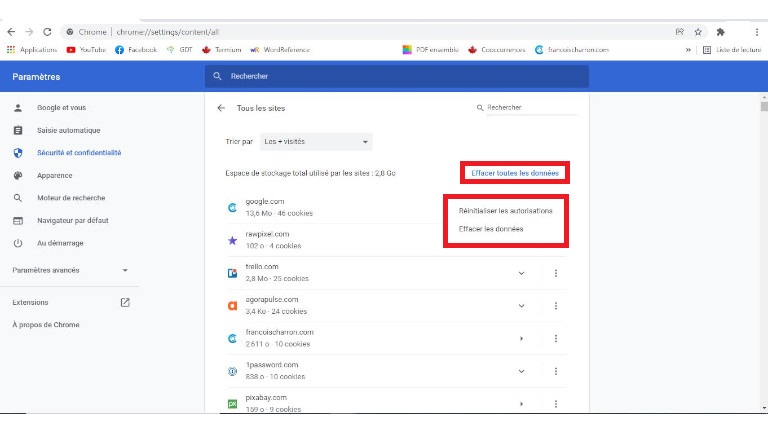Open Apparence settings section
This screenshot has height=432, width=768.
tap(54, 175)
